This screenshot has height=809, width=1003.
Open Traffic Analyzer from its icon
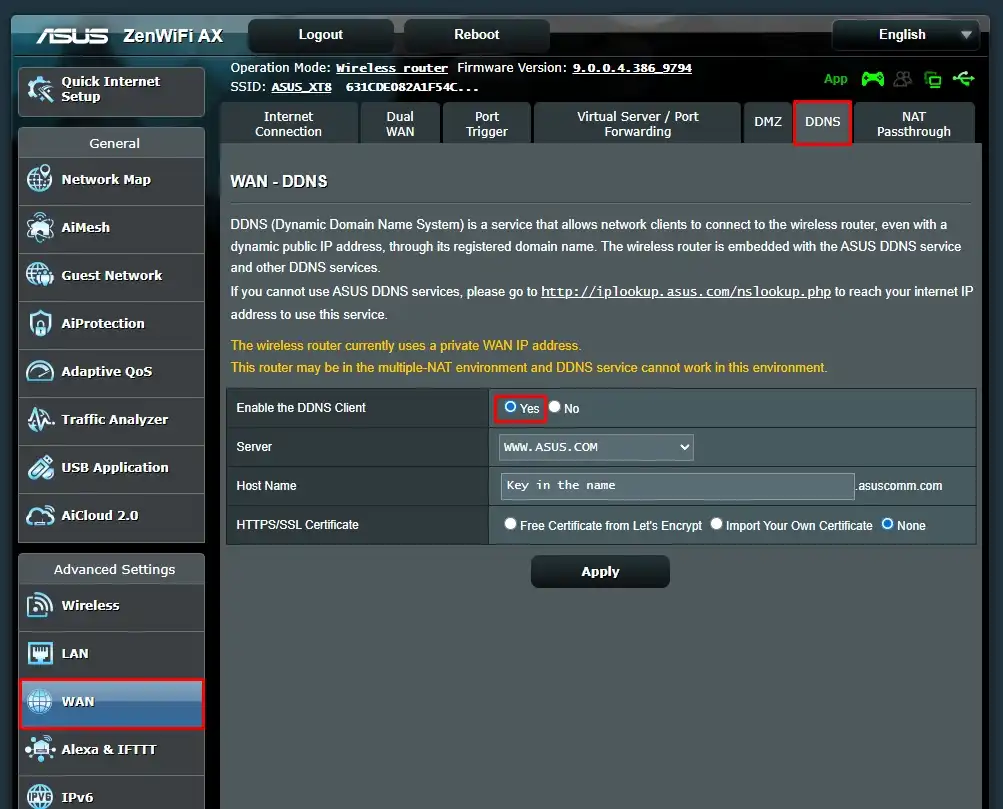click(40, 420)
